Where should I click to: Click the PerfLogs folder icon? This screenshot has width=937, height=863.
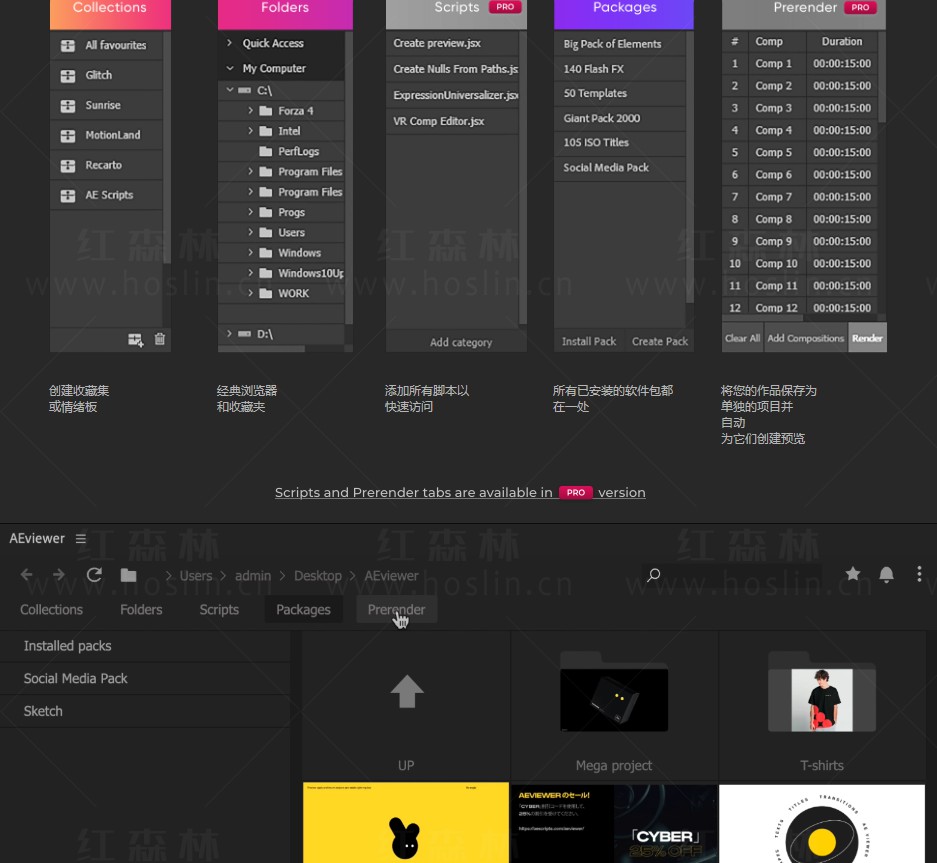coord(266,151)
